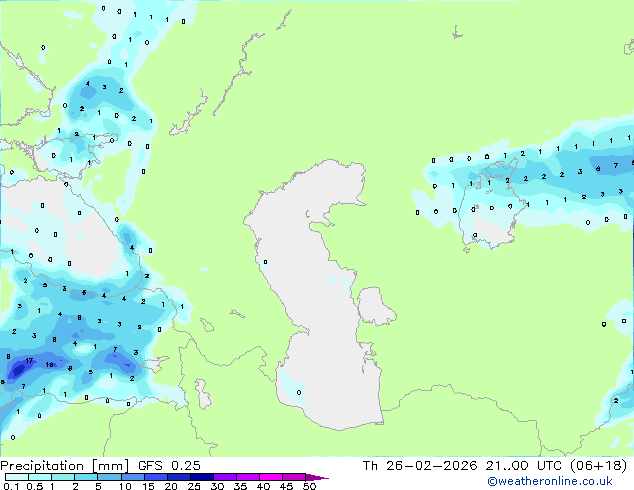Click the weatheronline.co.uk link

(550, 482)
